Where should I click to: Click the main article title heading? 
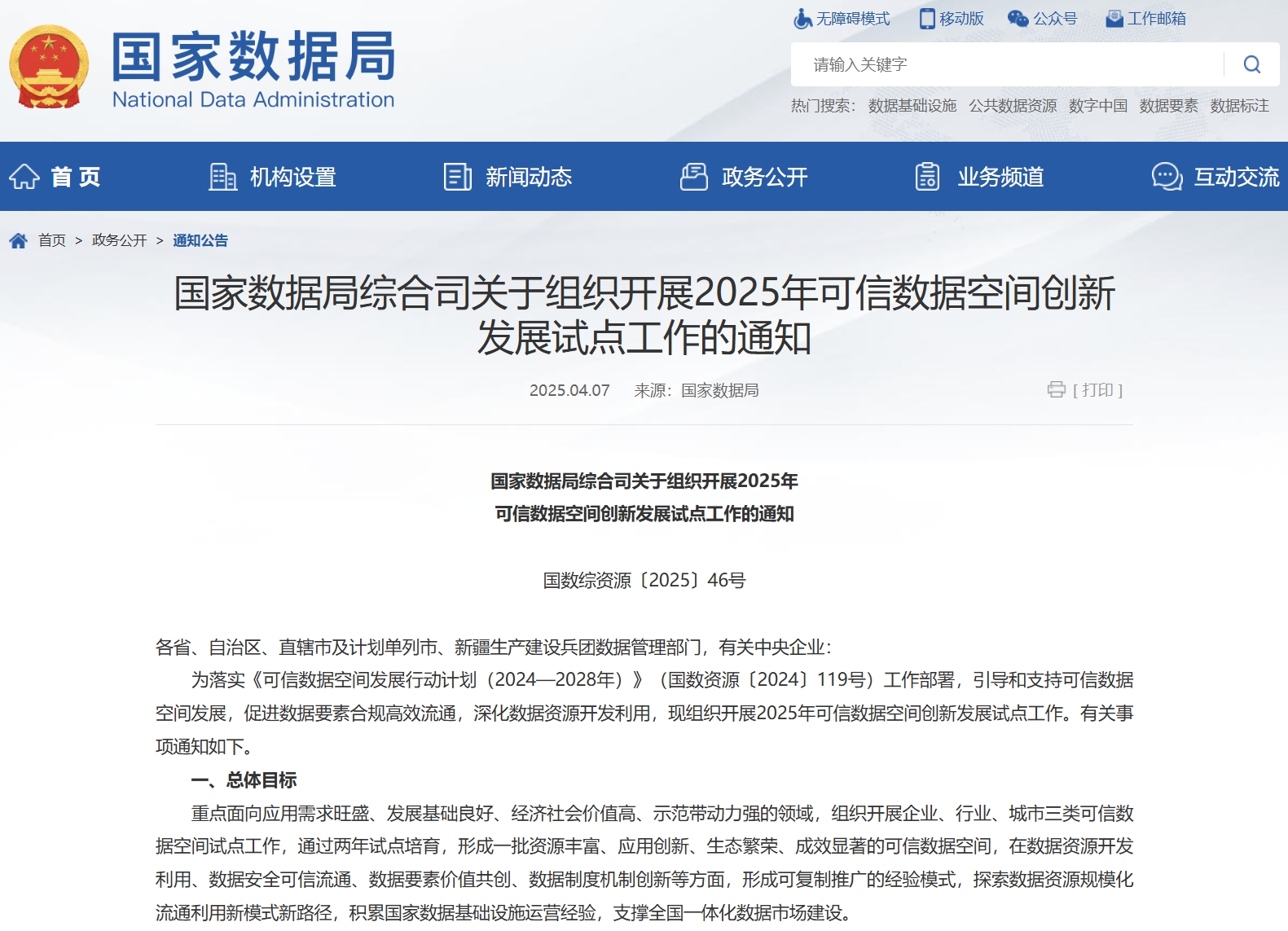644,315
